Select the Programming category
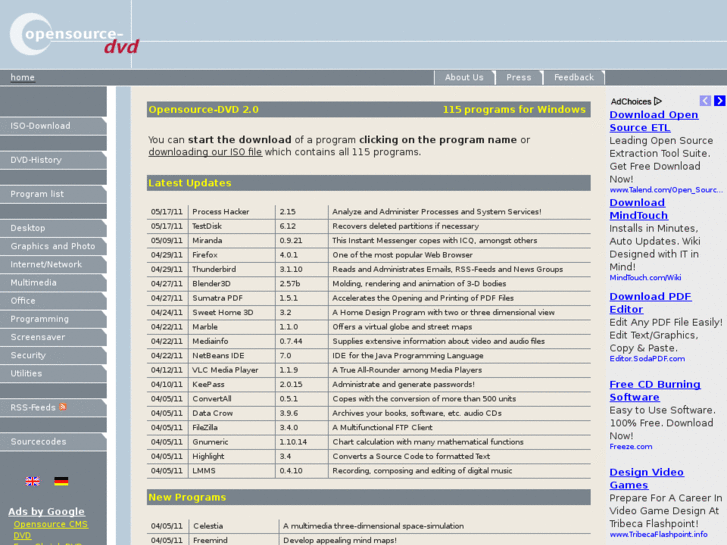 pos(53,319)
